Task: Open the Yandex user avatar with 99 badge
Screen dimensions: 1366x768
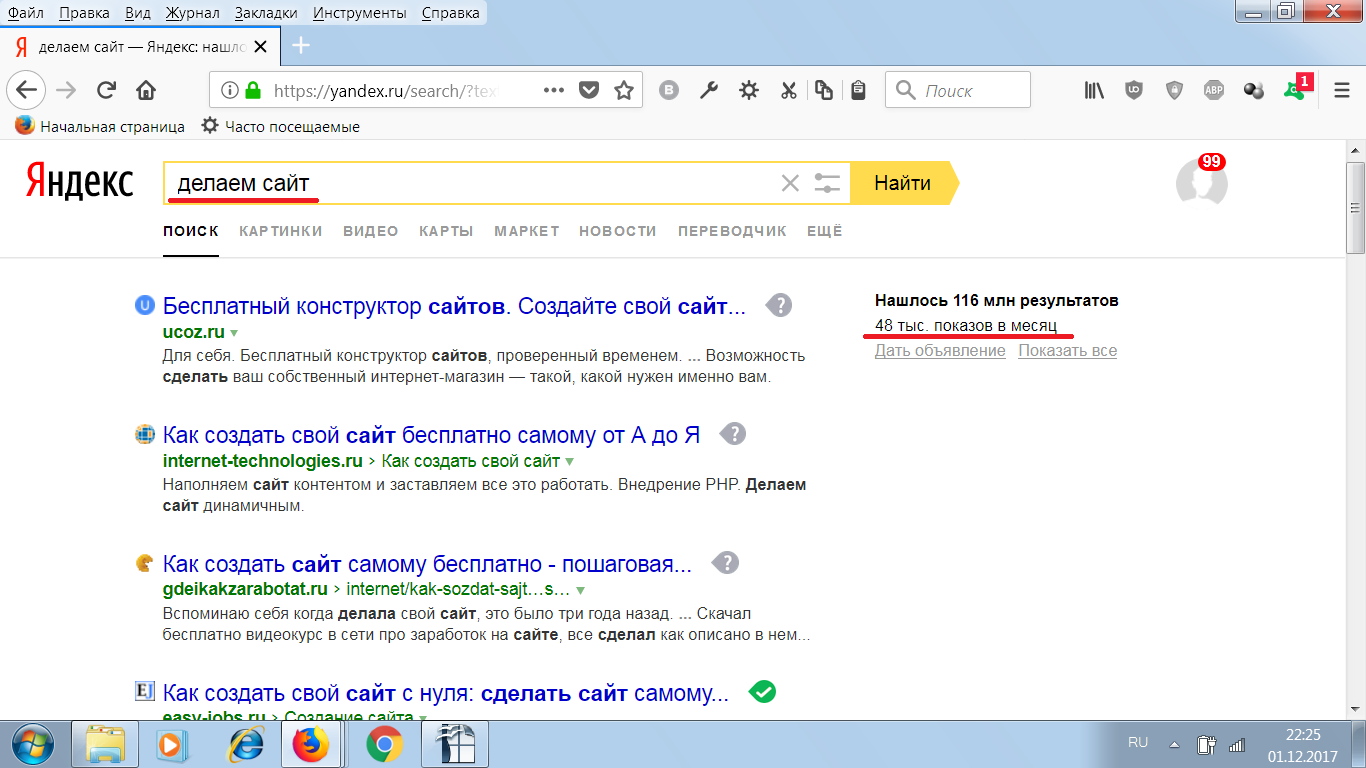Action: (1202, 181)
